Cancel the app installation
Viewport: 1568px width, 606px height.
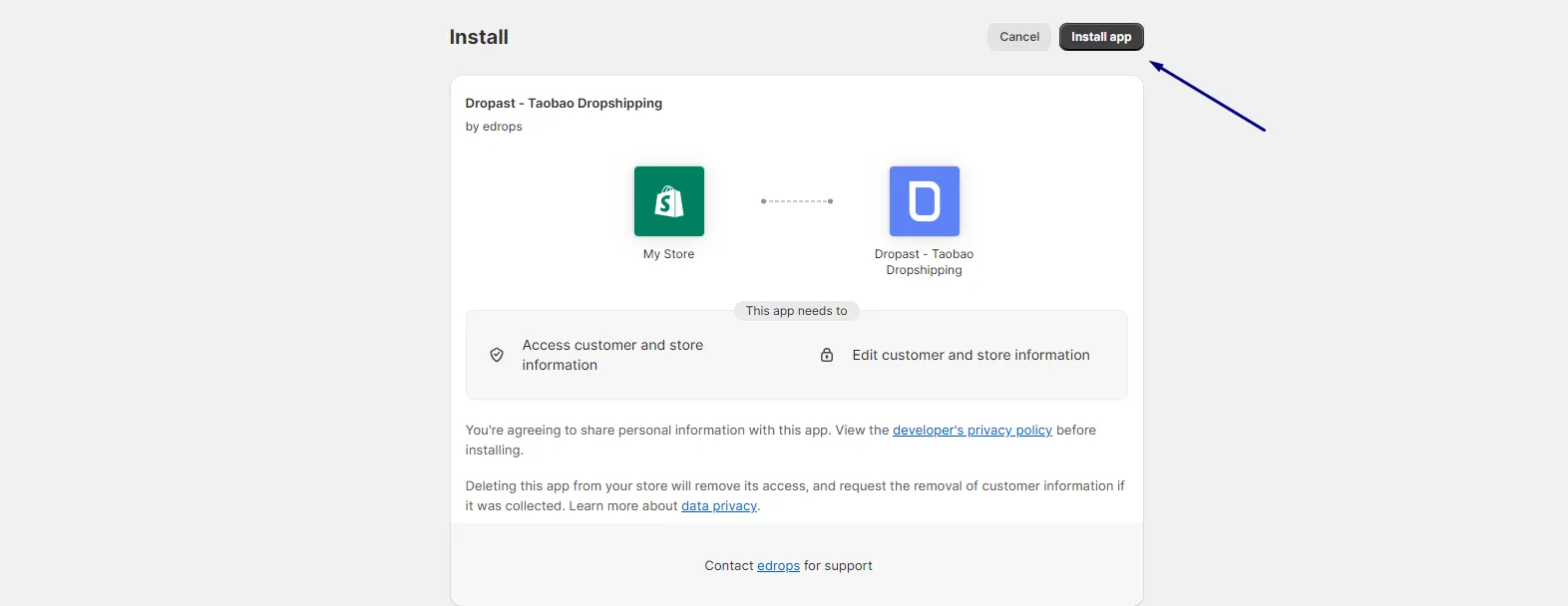(x=1019, y=37)
